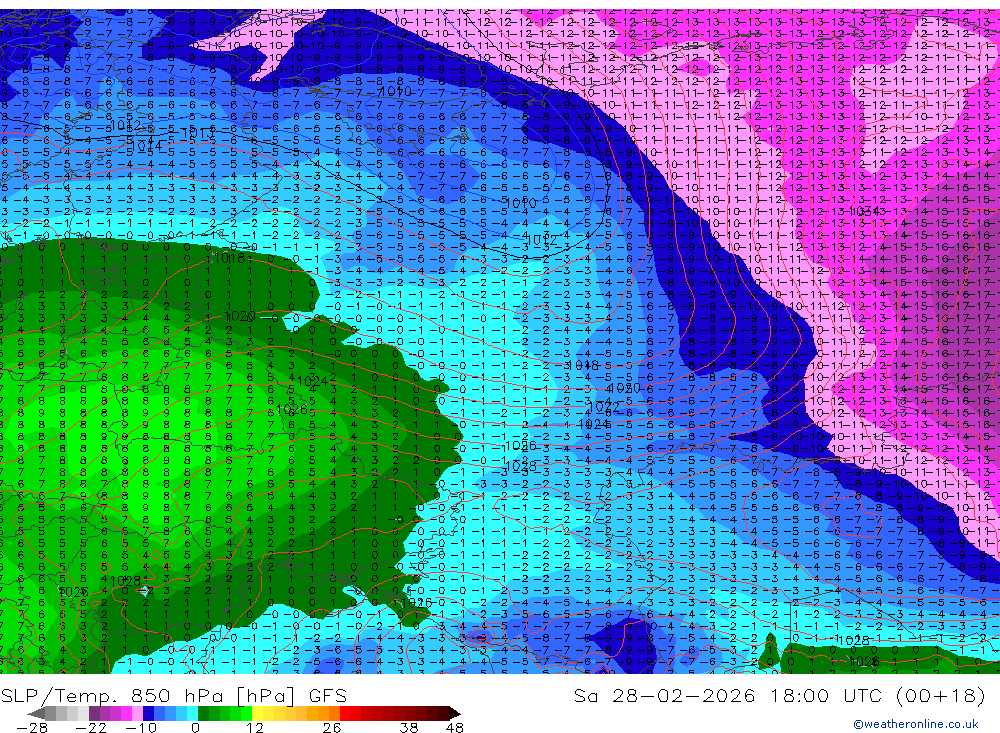Click the bright yellow legend color swatch

[258, 713]
